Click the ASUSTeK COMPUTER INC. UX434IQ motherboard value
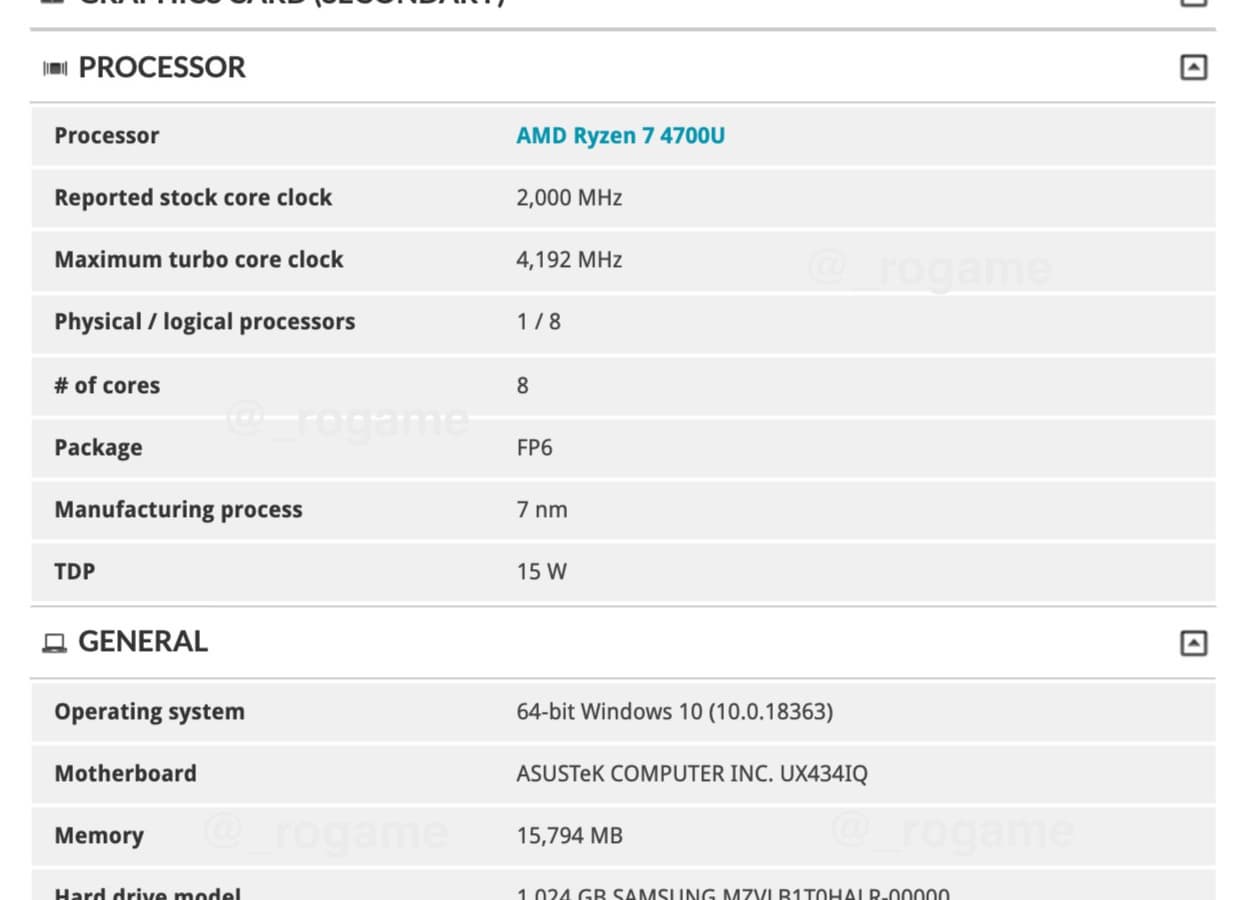This screenshot has height=900, width=1244. [692, 774]
